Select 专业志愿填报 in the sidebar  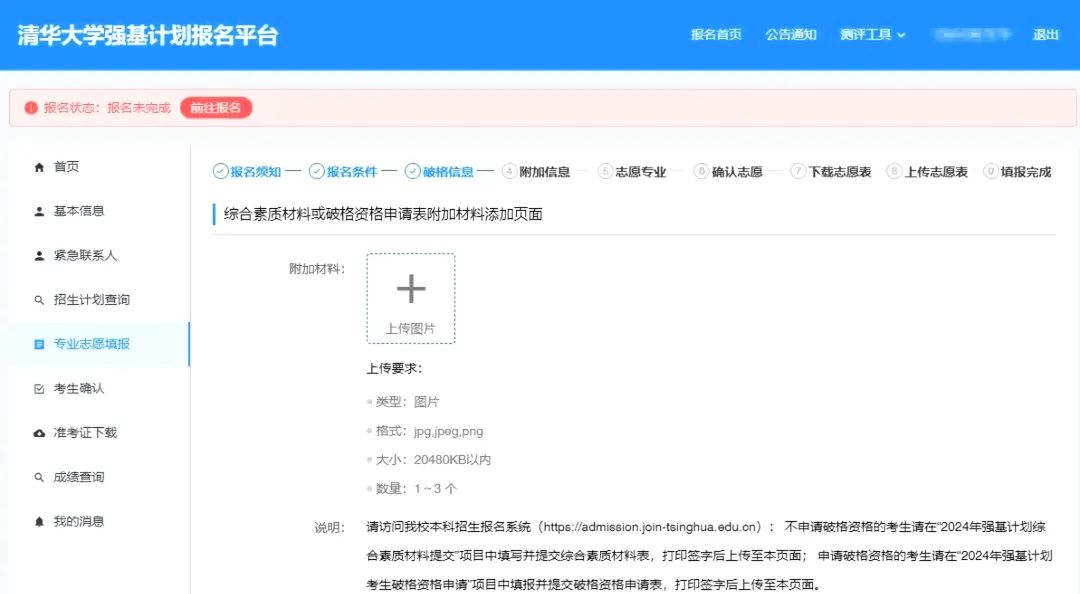coord(92,344)
